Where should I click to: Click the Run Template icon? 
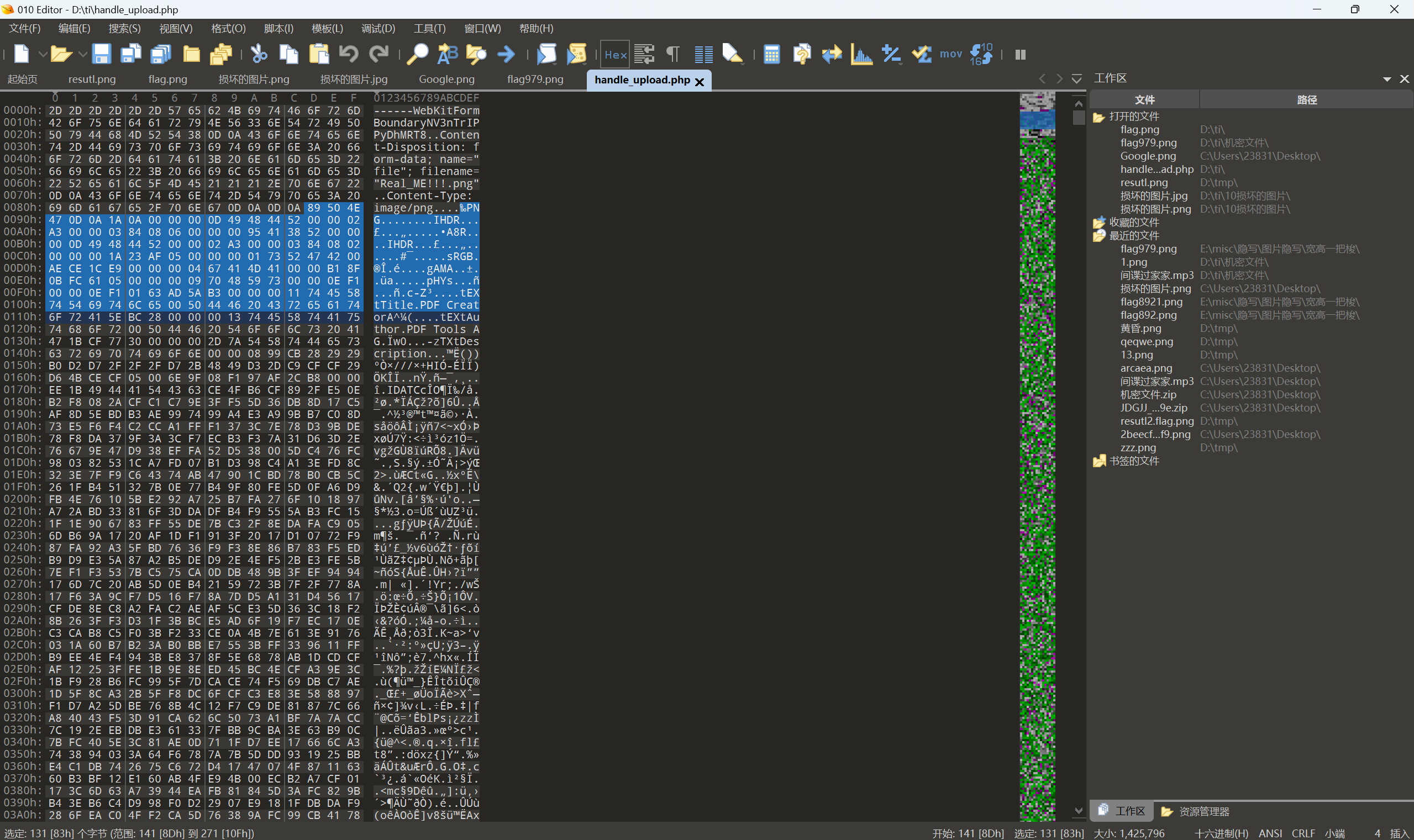[x=576, y=54]
